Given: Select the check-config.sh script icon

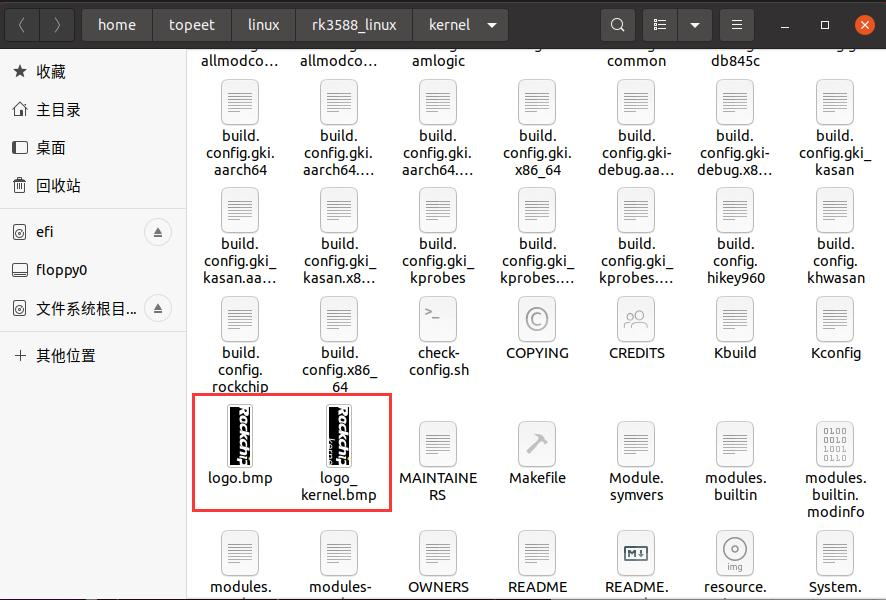Looking at the screenshot, I should [x=438, y=319].
